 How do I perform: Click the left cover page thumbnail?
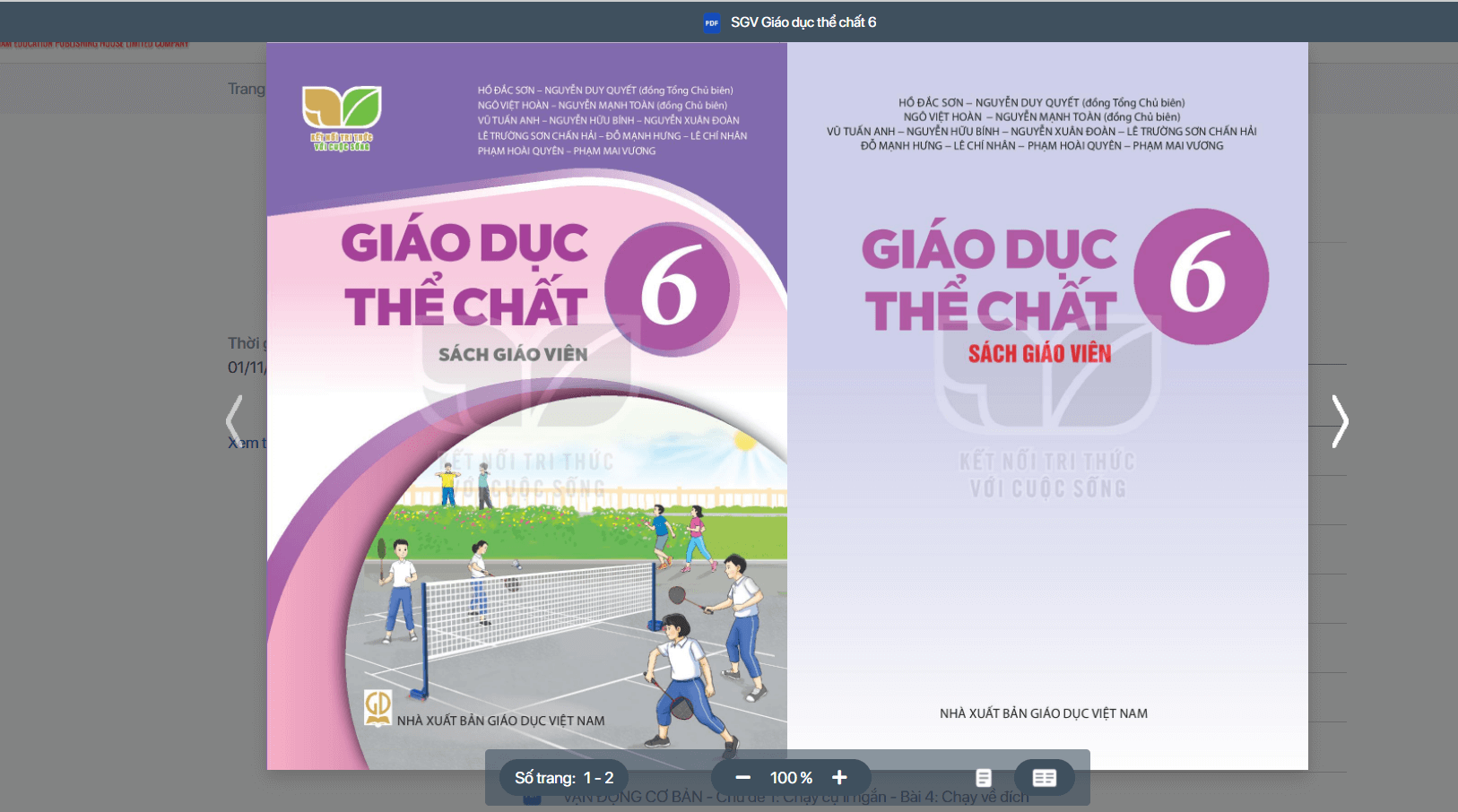(527, 406)
